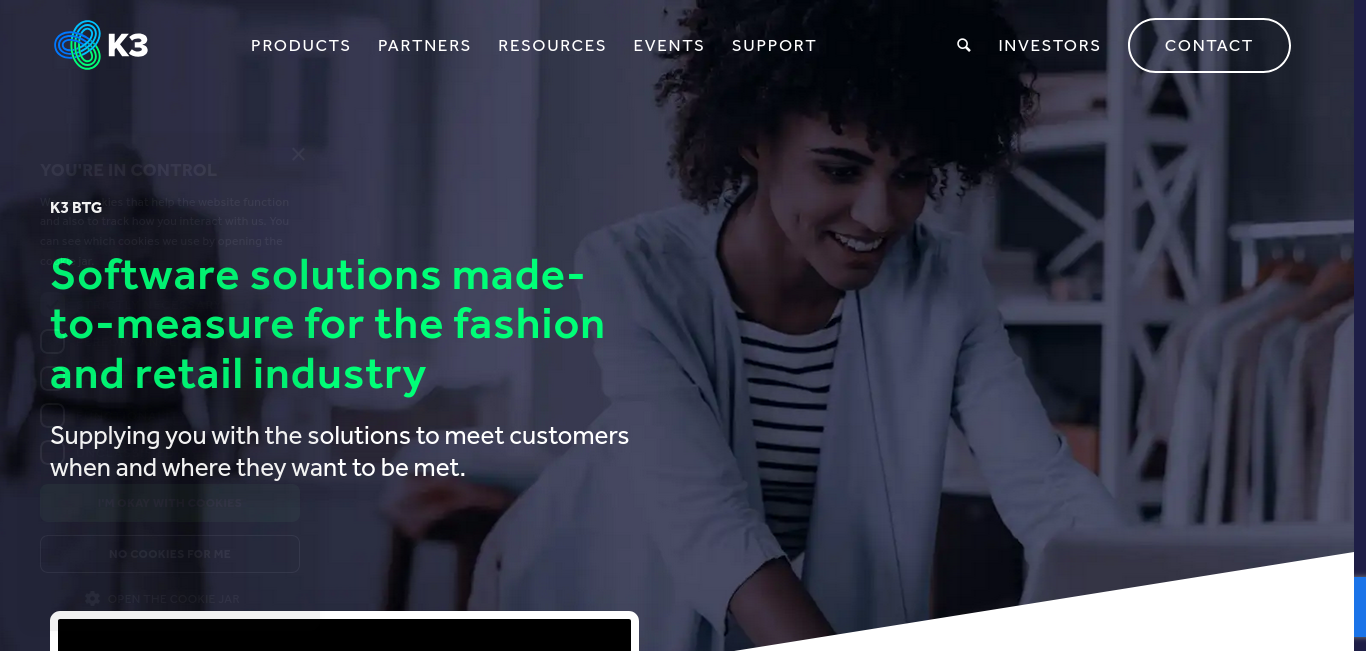Click the gear icon beside Open the Cookie Jar

pos(93,598)
